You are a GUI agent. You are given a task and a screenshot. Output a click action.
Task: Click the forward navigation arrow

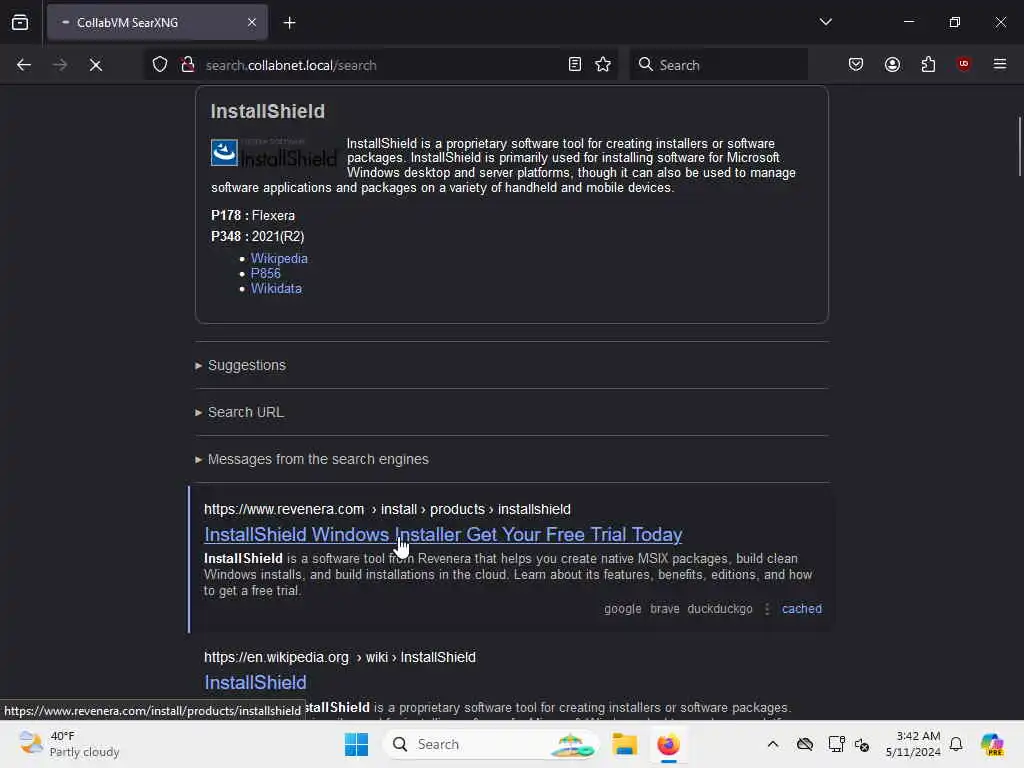59,65
